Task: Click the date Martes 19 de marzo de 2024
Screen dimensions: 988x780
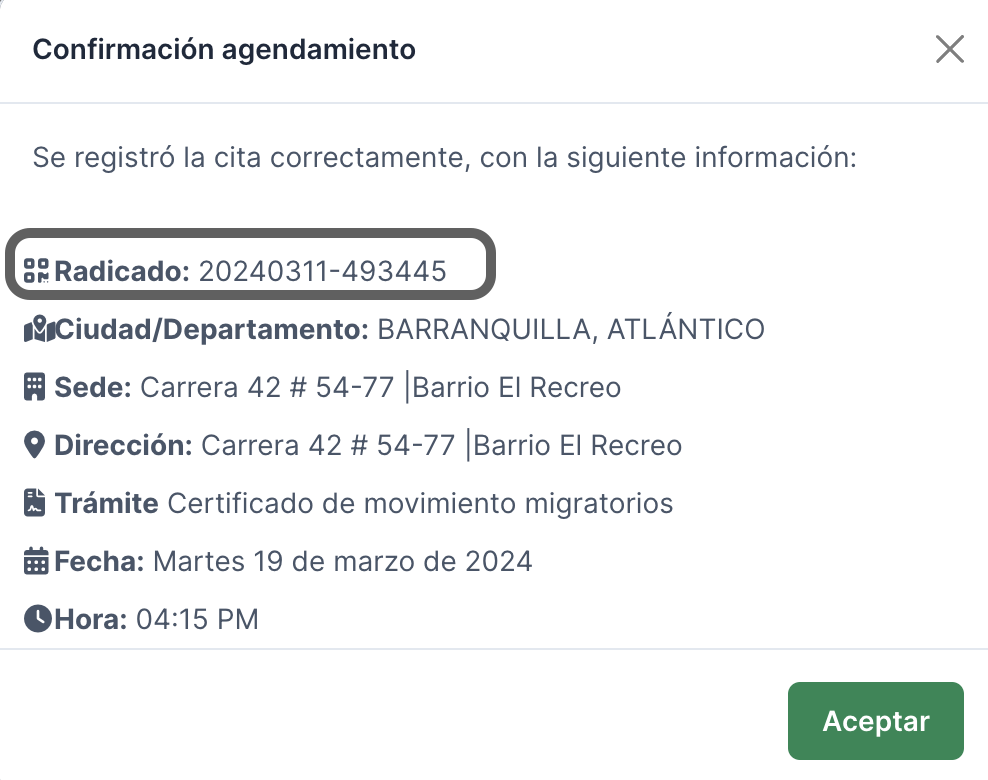Action: (342, 561)
